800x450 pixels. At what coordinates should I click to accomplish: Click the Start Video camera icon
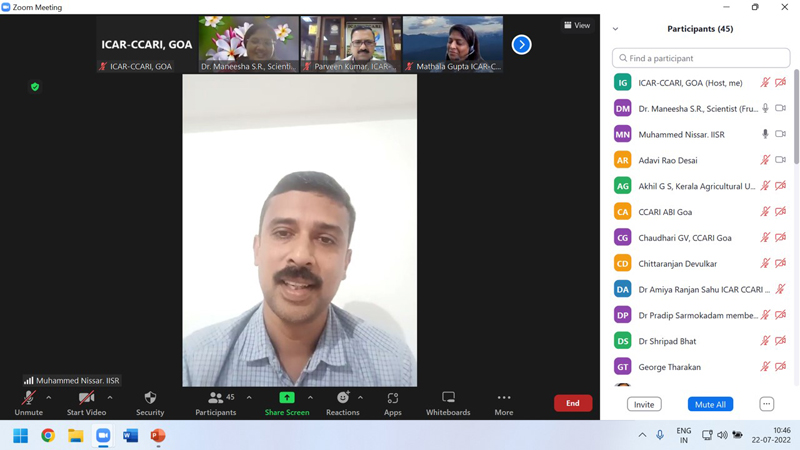tap(86, 397)
